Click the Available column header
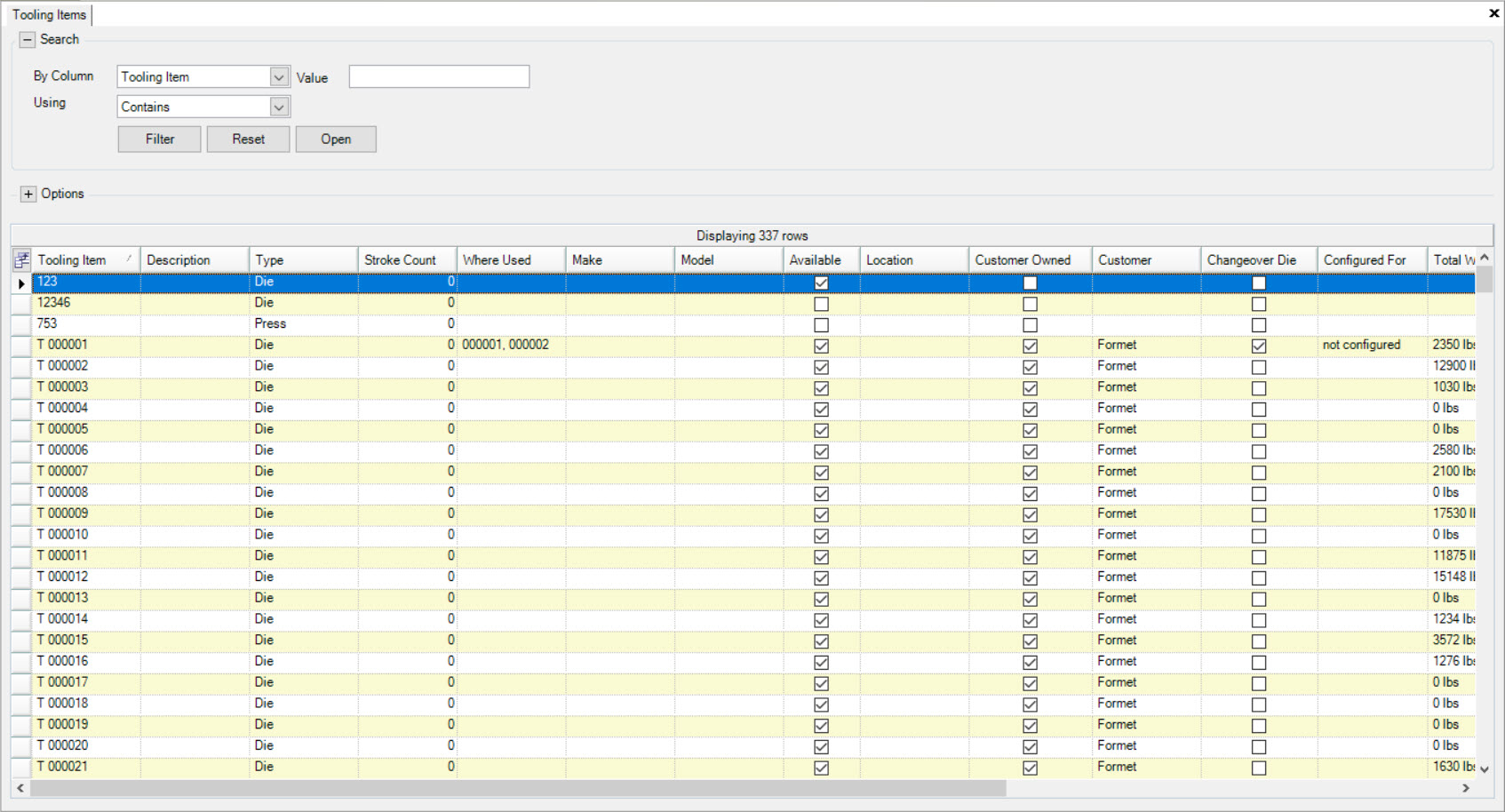This screenshot has width=1505, height=812. coord(822,260)
